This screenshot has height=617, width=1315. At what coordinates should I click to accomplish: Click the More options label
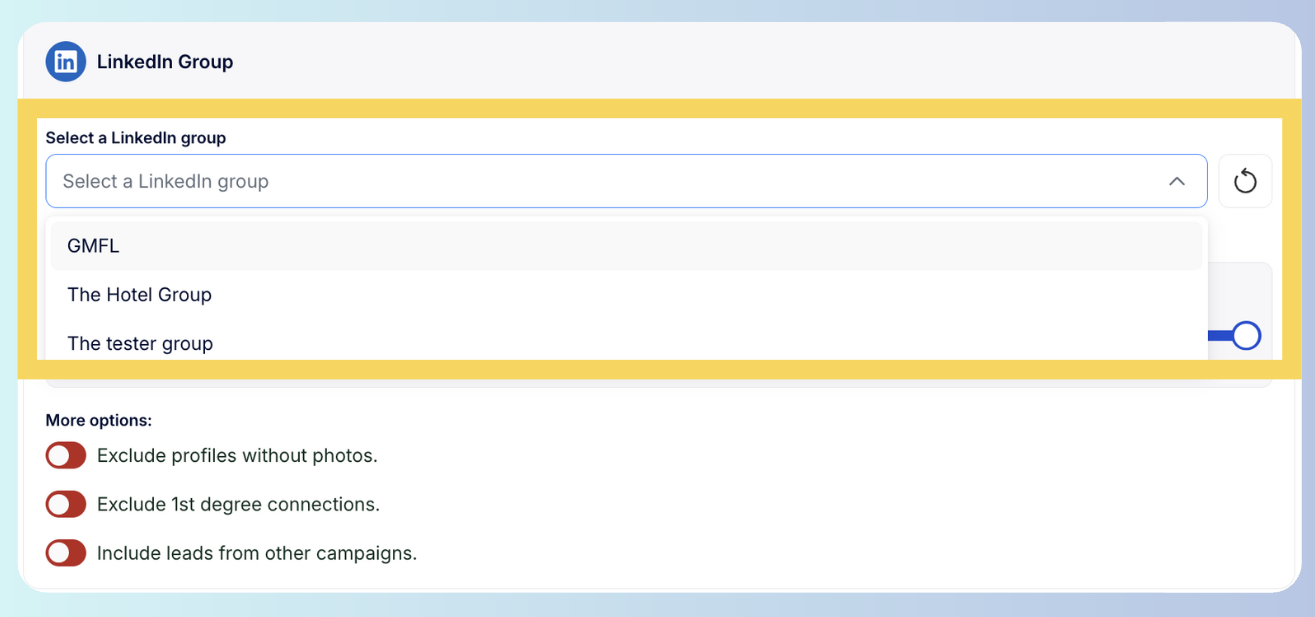[99, 420]
